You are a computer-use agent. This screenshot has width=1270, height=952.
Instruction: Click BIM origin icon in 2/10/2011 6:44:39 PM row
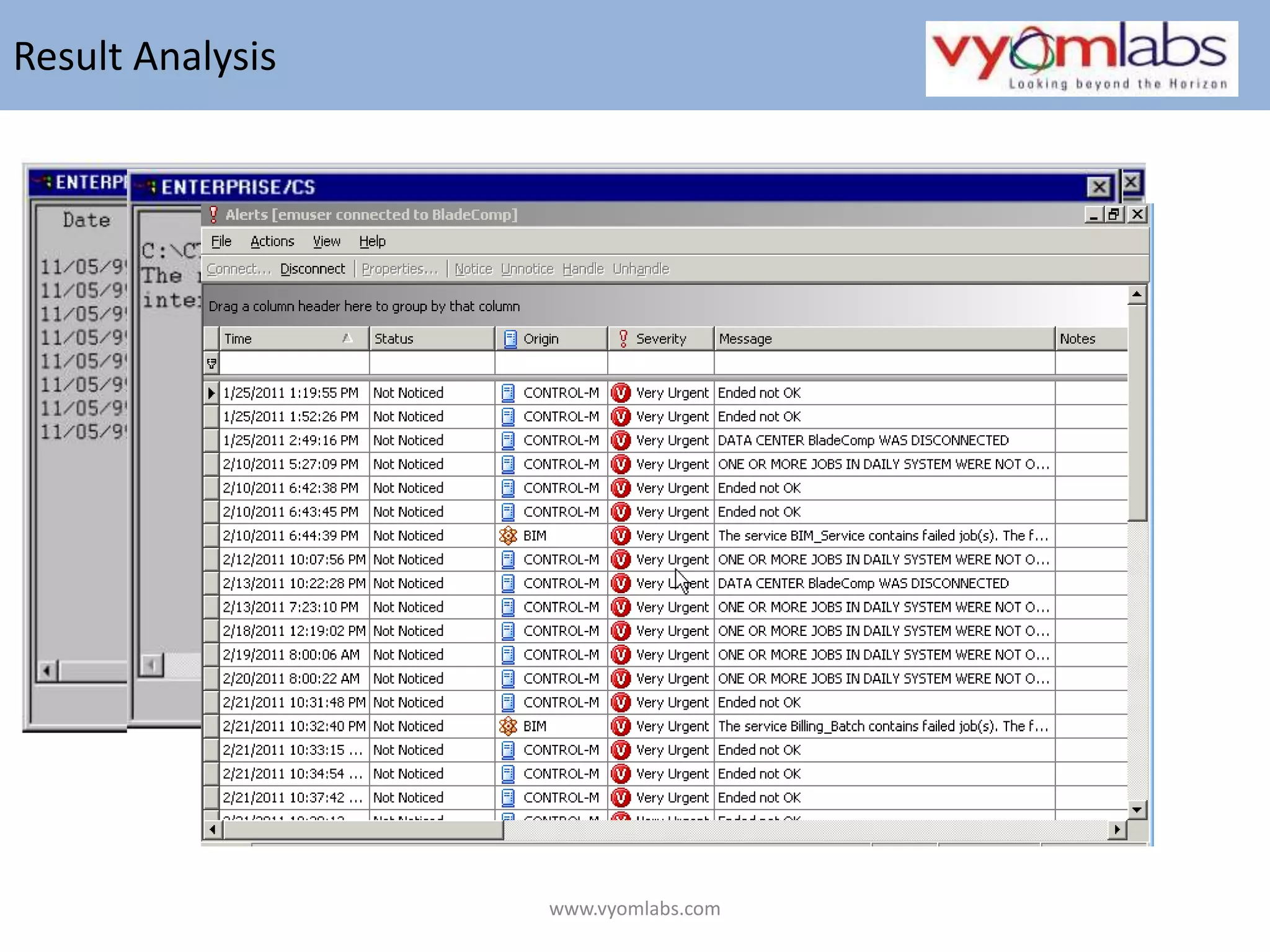tap(508, 535)
